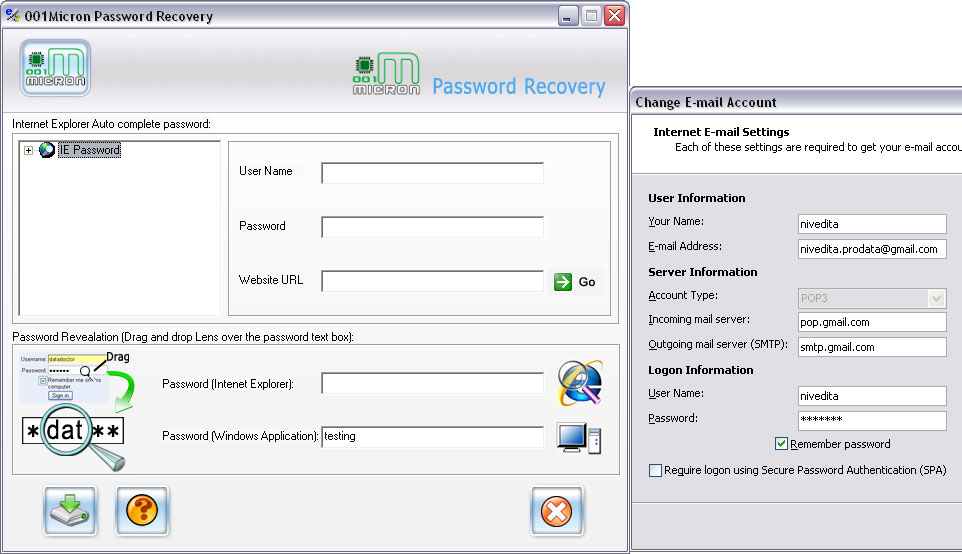
Task: Click the orange Exit cross icon
Action: pyautogui.click(x=556, y=510)
